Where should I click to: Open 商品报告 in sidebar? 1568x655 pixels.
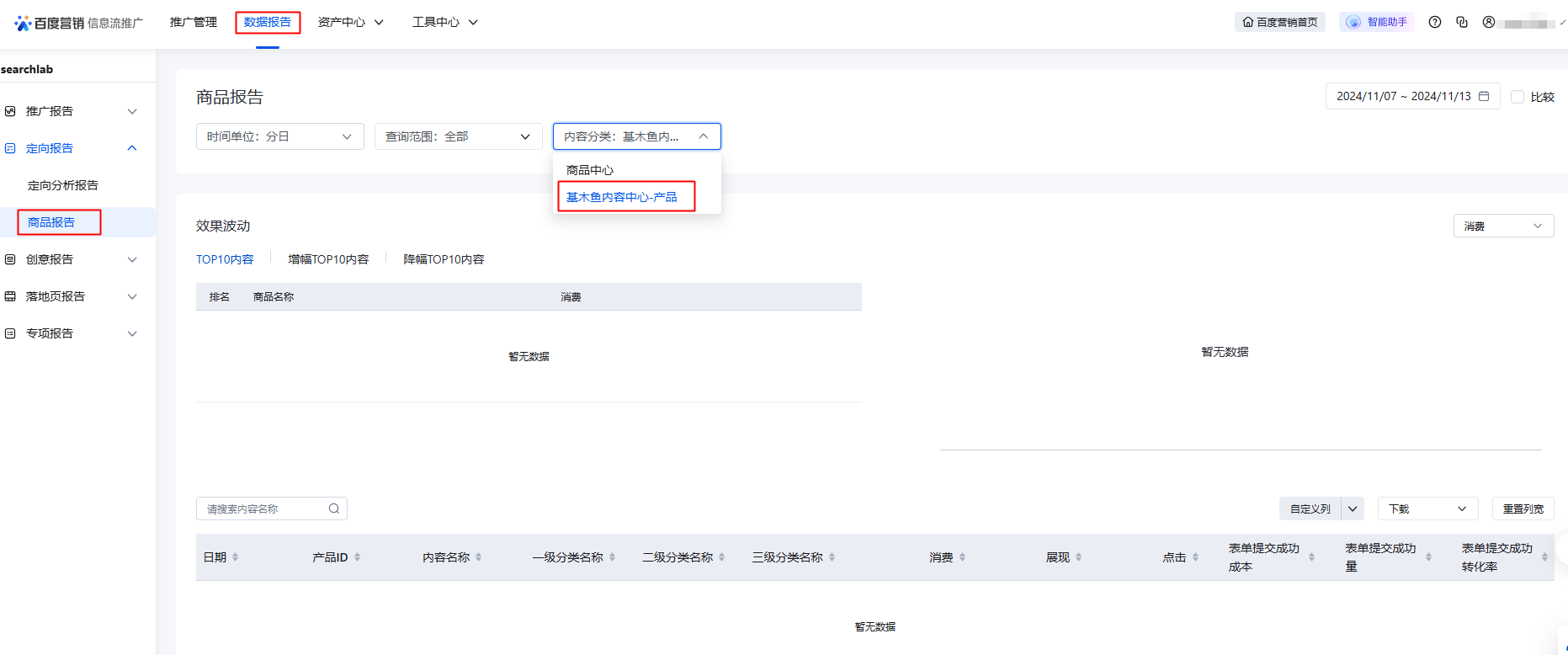coord(51,222)
